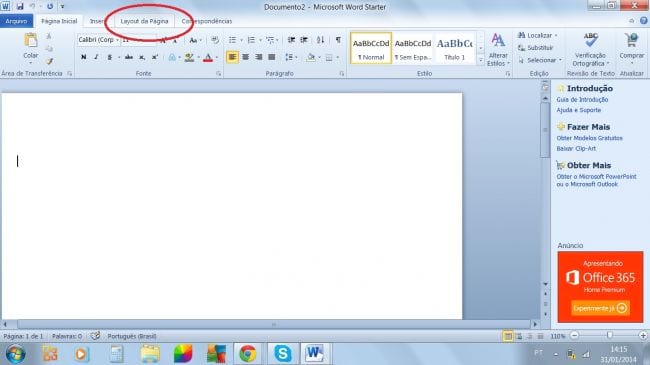The image size is (650, 365).
Task: Click the Undo icon in quick access toolbar
Action: coord(32,6)
